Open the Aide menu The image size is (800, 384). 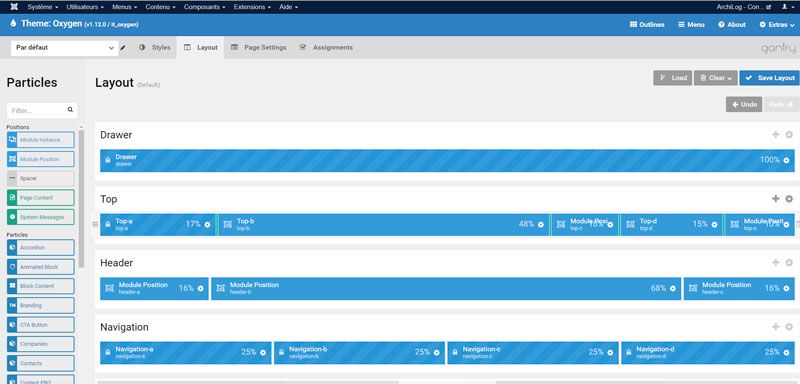coord(288,7)
